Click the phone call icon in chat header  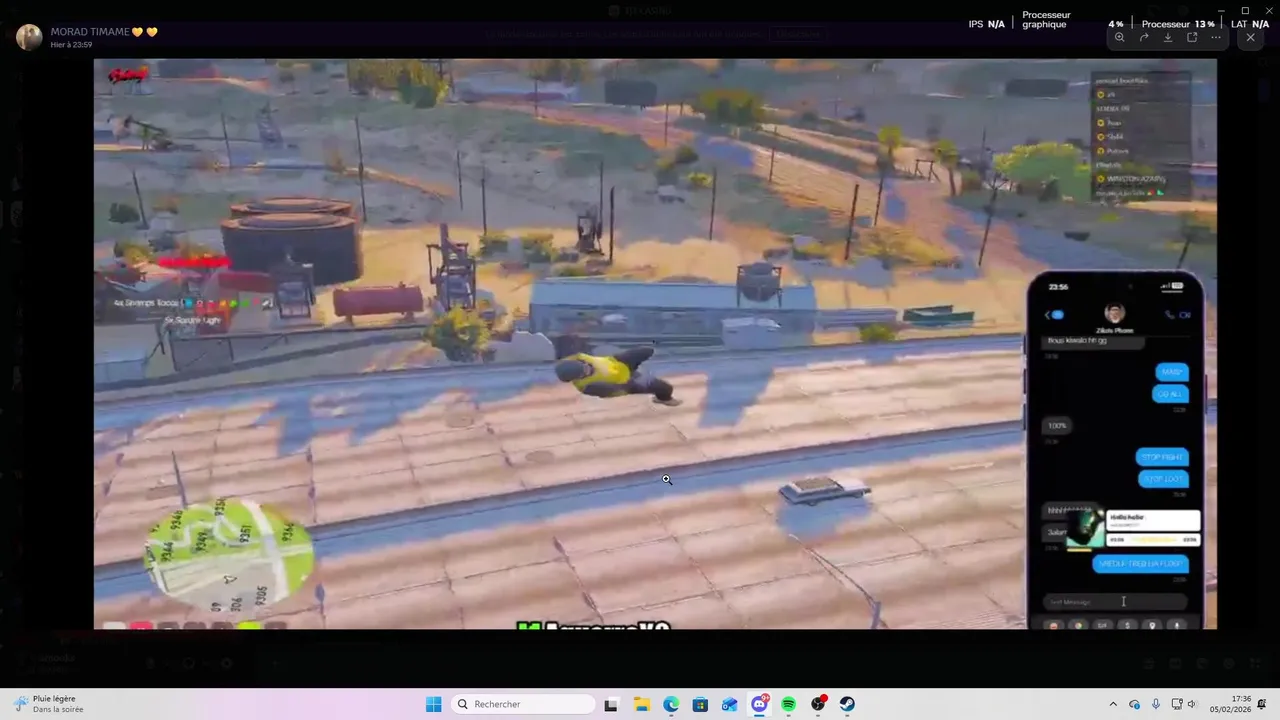pyautogui.click(x=1170, y=315)
